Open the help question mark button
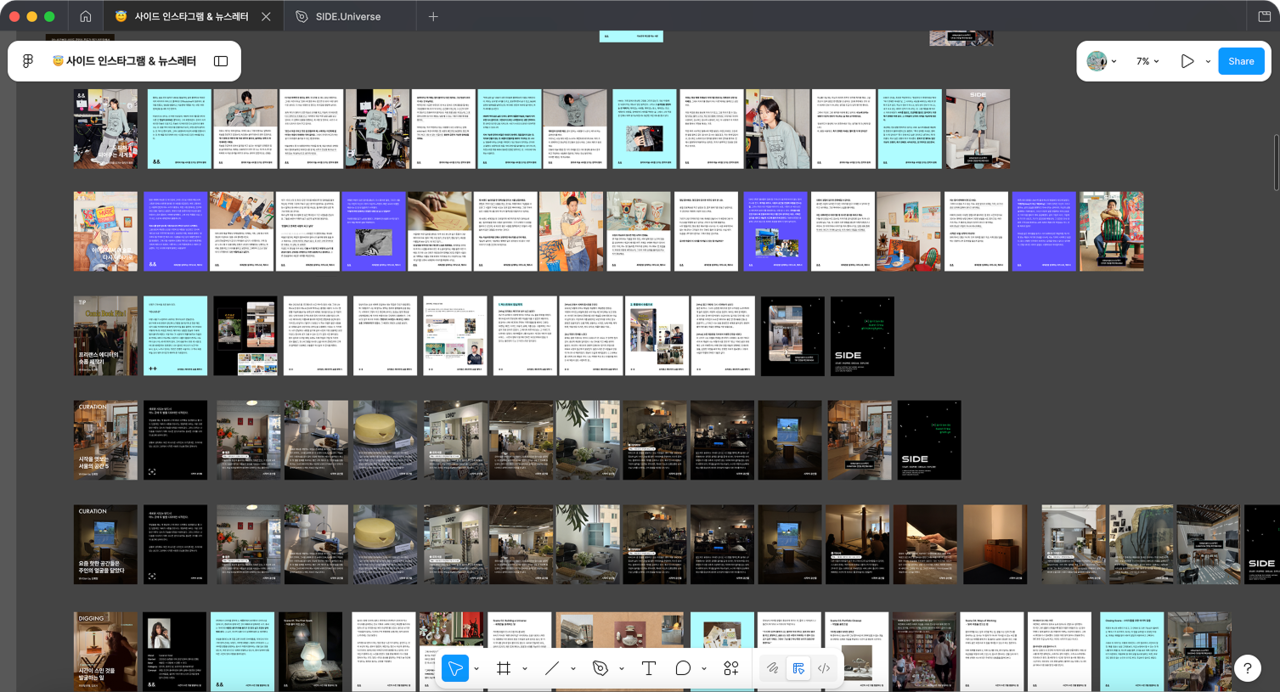1280x692 pixels. click(1247, 668)
